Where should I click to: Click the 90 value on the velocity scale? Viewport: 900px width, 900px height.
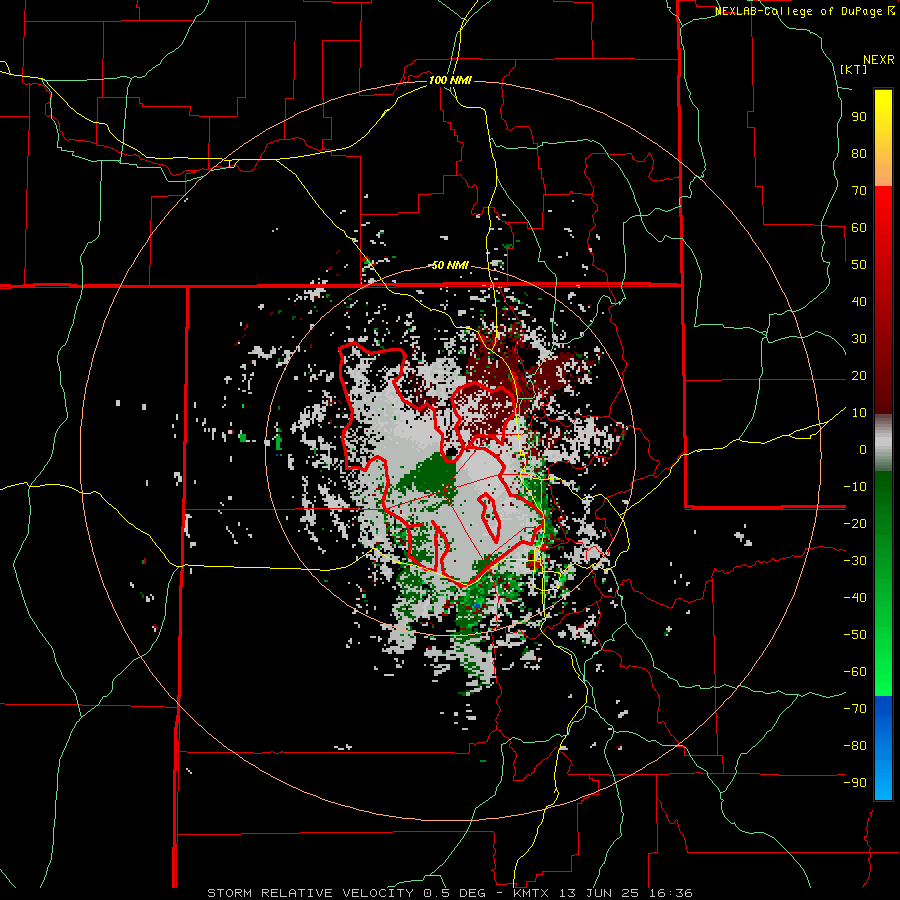(859, 117)
